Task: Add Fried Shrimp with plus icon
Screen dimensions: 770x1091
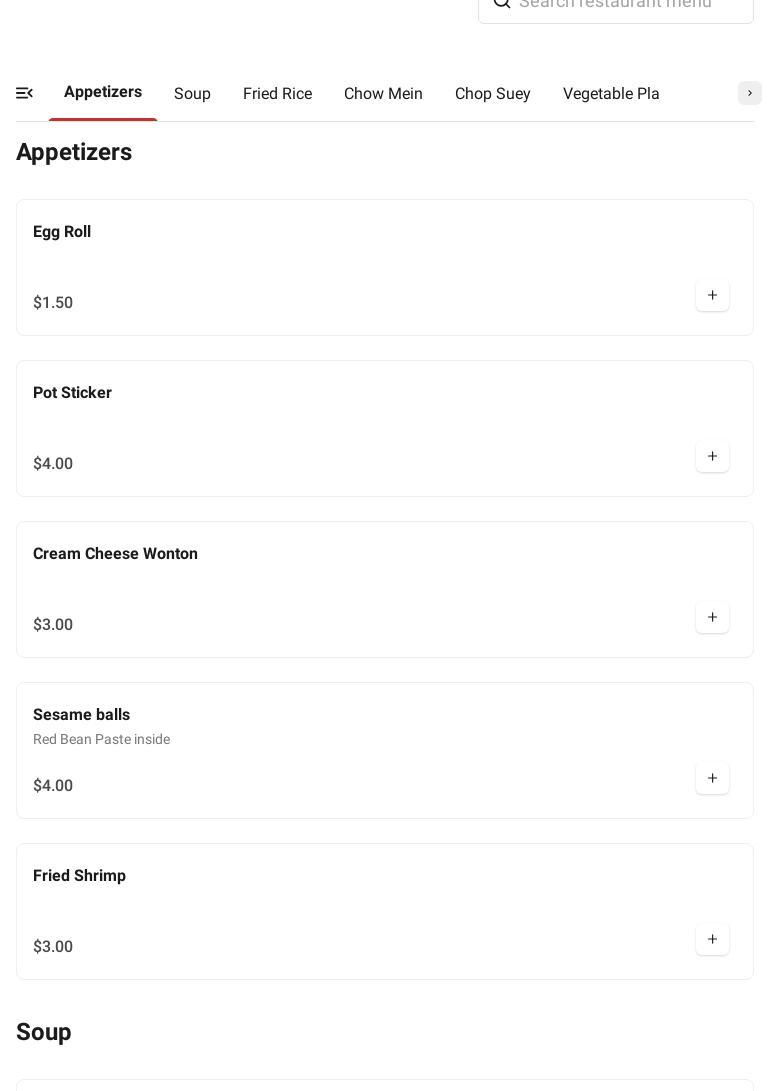Action: (x=712, y=940)
